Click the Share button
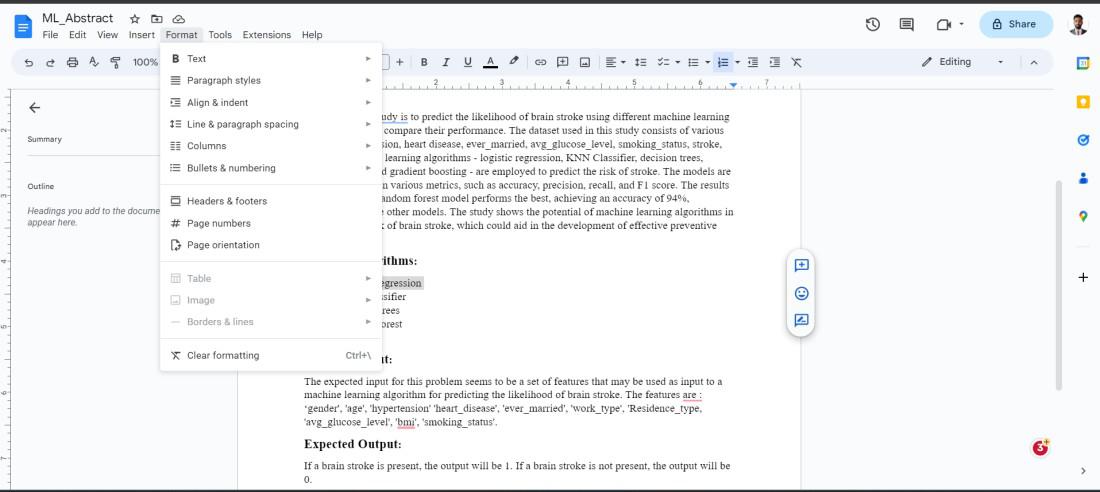 [x=1015, y=24]
